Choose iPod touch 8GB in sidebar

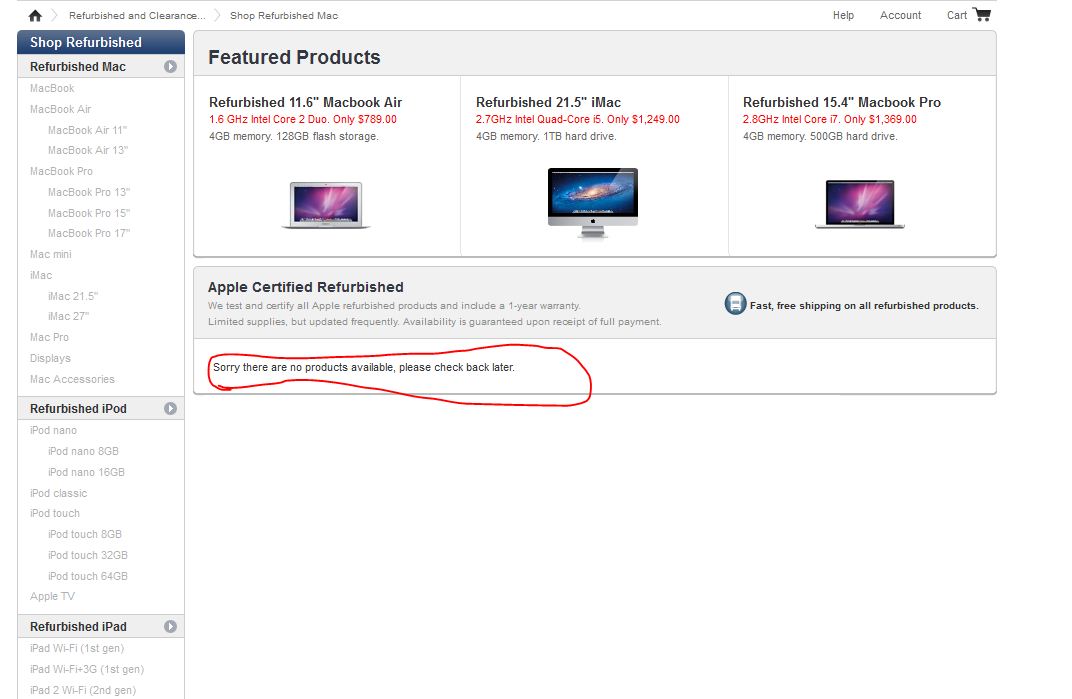tap(85, 534)
